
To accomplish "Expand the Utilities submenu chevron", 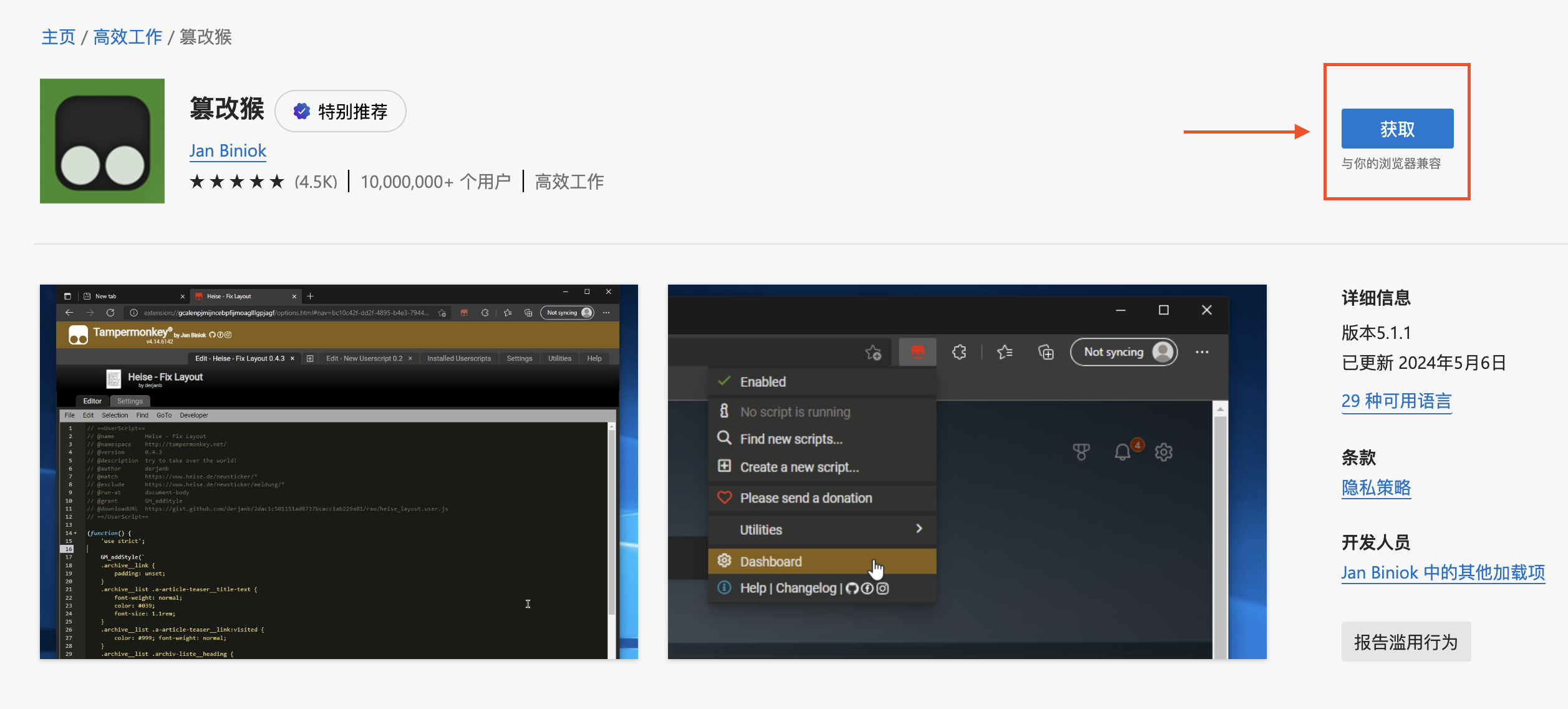I will pos(919,529).
